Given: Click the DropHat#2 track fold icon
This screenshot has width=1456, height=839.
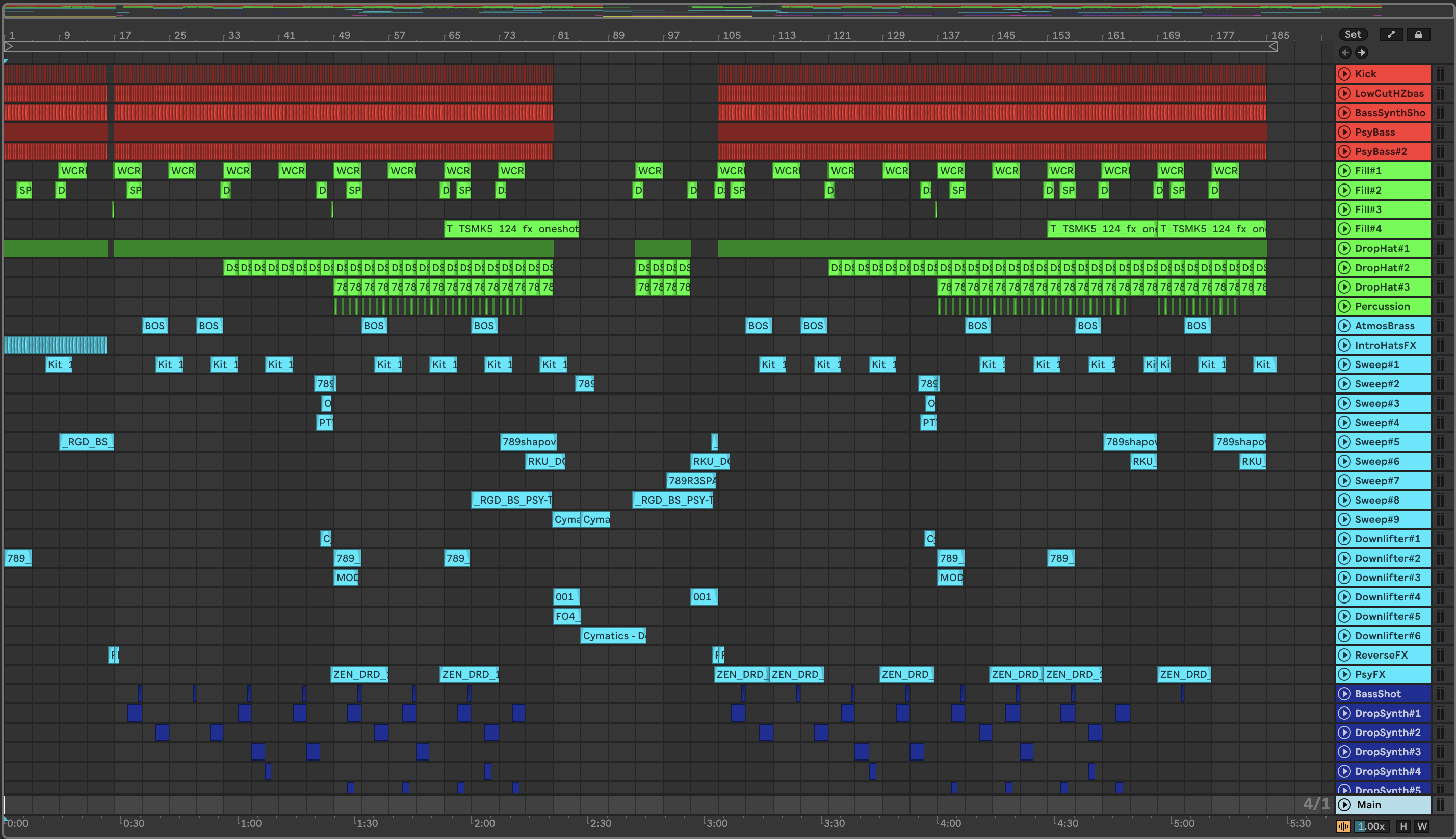Looking at the screenshot, I should (1344, 268).
